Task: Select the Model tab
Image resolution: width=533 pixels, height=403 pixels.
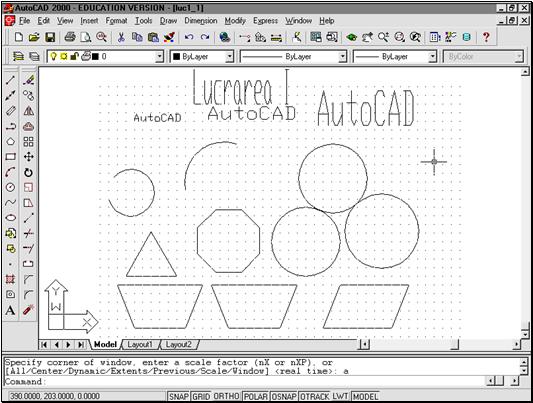Action: 105,345
